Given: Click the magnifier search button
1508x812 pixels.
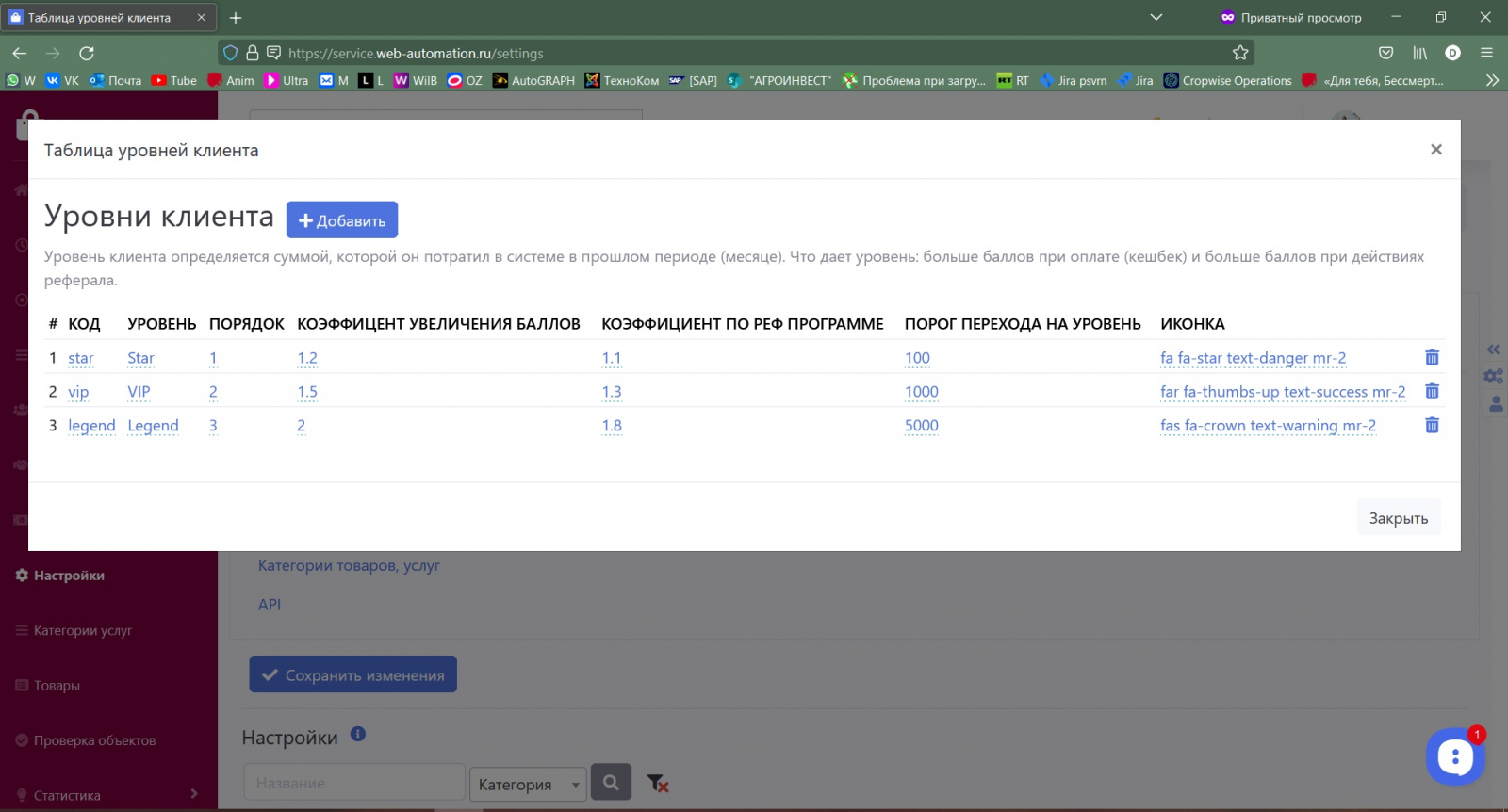Looking at the screenshot, I should pos(611,782).
